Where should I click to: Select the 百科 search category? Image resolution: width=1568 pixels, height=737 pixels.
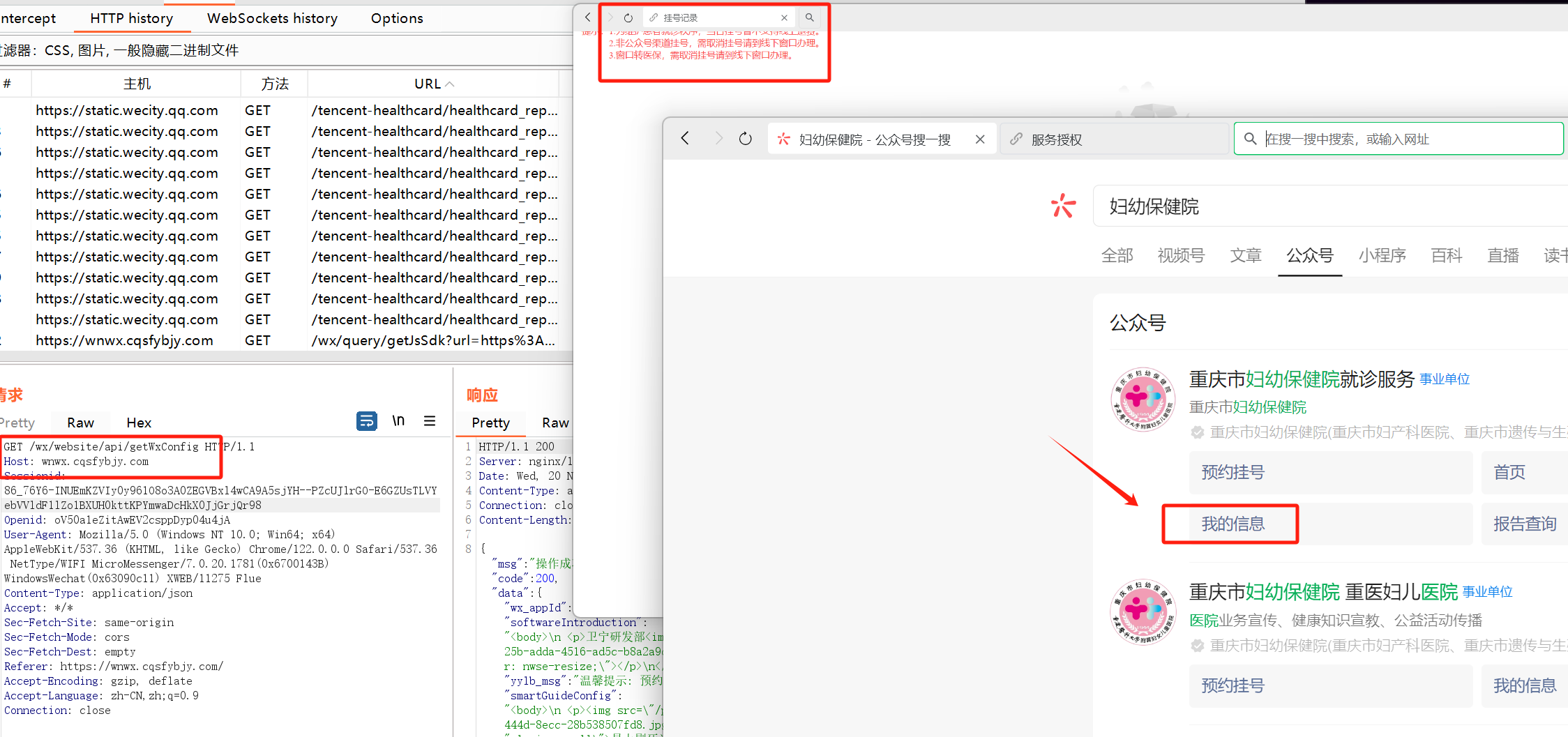(x=1447, y=256)
